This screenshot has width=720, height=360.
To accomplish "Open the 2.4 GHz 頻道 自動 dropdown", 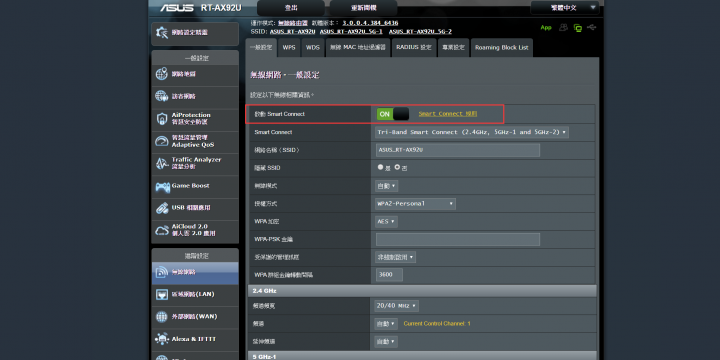I will click(x=387, y=324).
